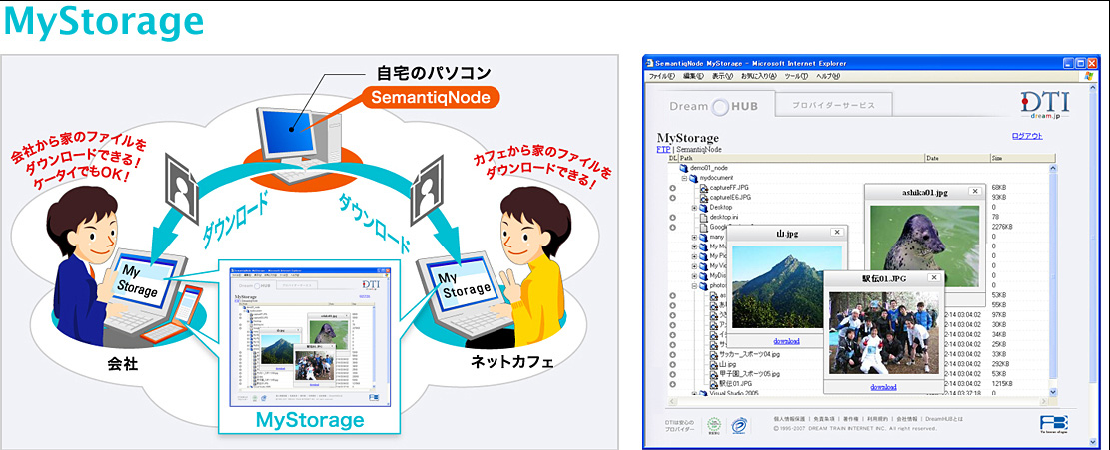This screenshot has height=450, width=1110.
Task: Open the ヘルプ(H) menu
Action: 828,76
